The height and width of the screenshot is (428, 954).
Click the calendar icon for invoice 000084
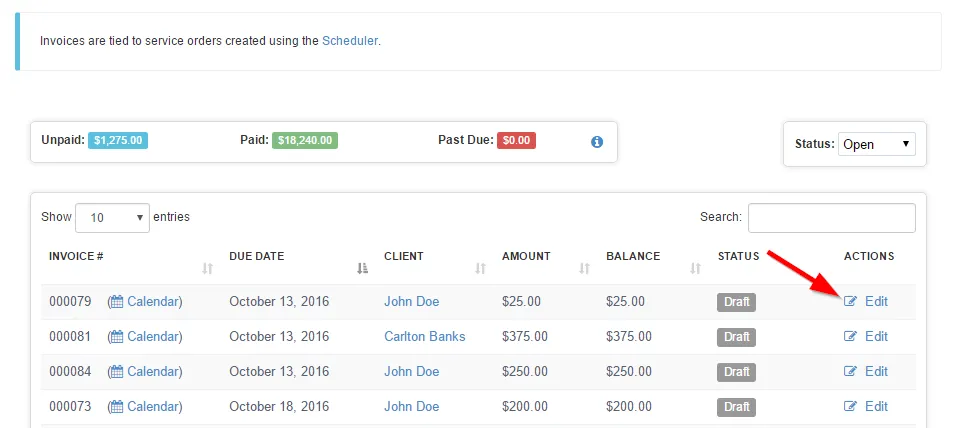(x=117, y=372)
